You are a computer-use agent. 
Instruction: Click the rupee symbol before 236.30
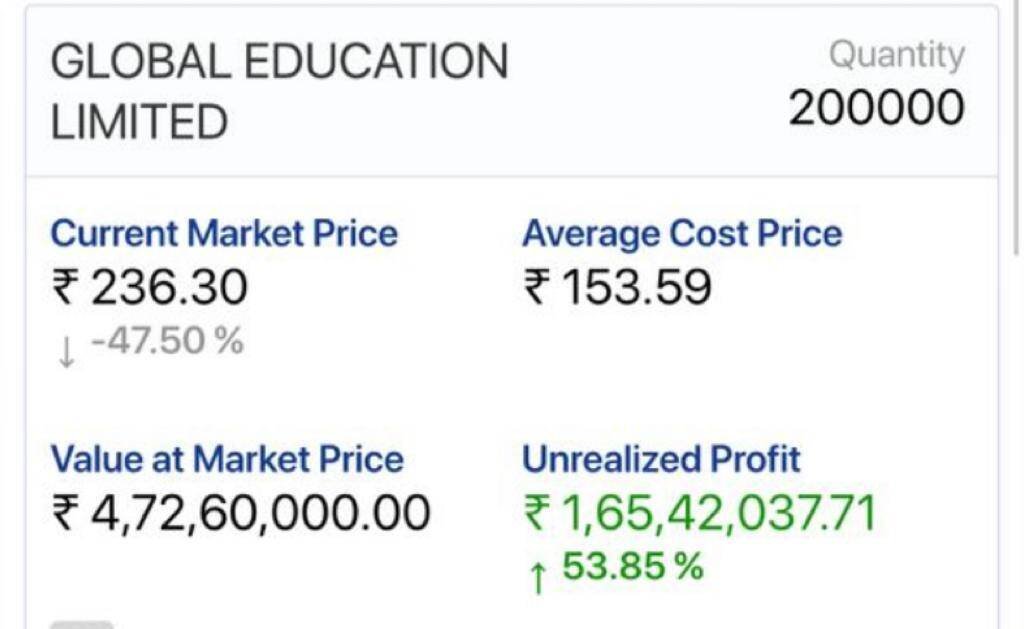(x=68, y=289)
